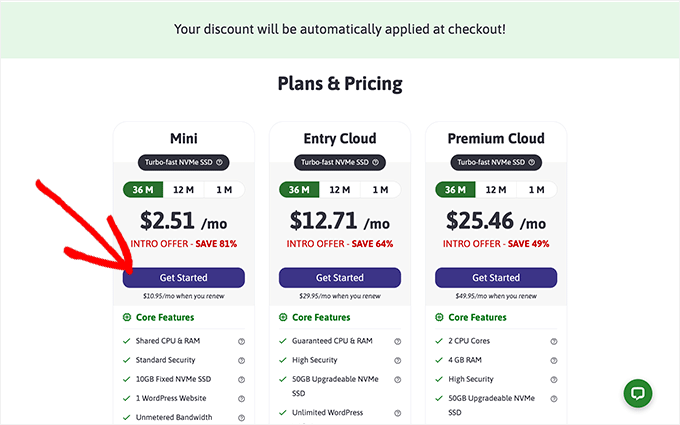Click Get Started for Entry Cloud plan
Image resolution: width=680 pixels, height=425 pixels.
[339, 277]
